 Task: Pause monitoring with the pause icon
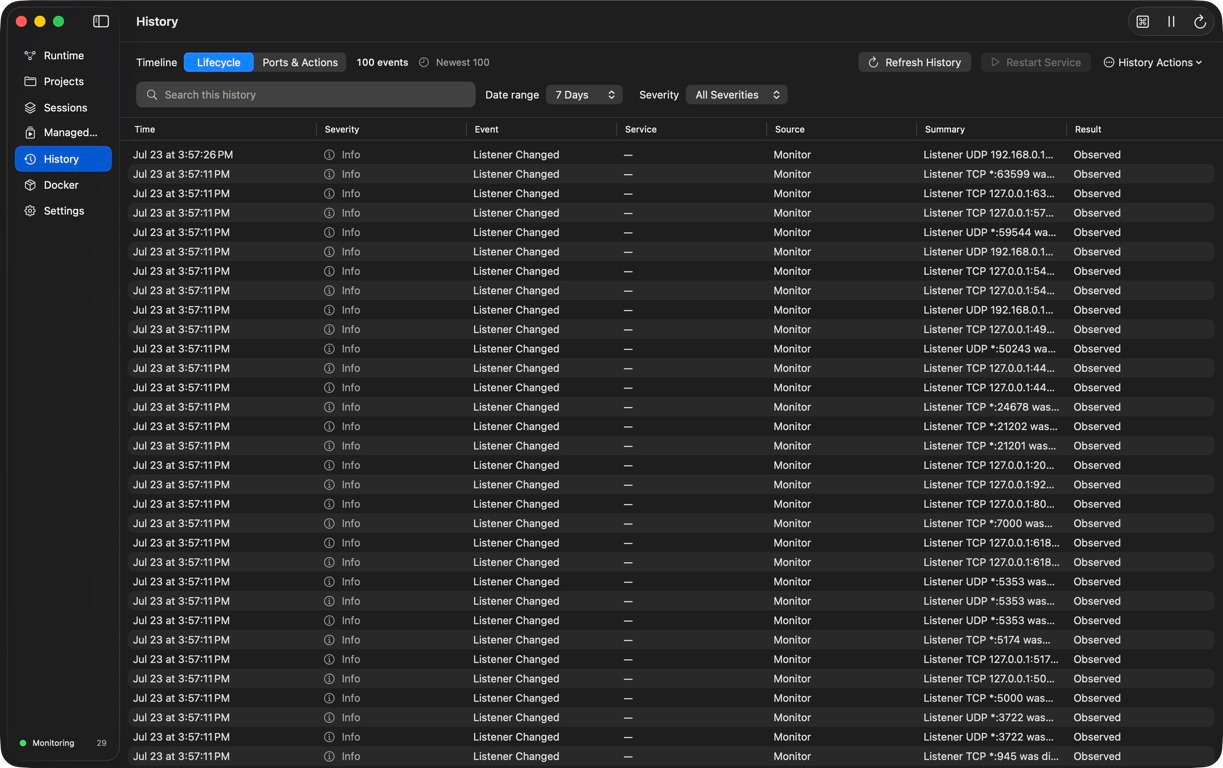(1171, 21)
